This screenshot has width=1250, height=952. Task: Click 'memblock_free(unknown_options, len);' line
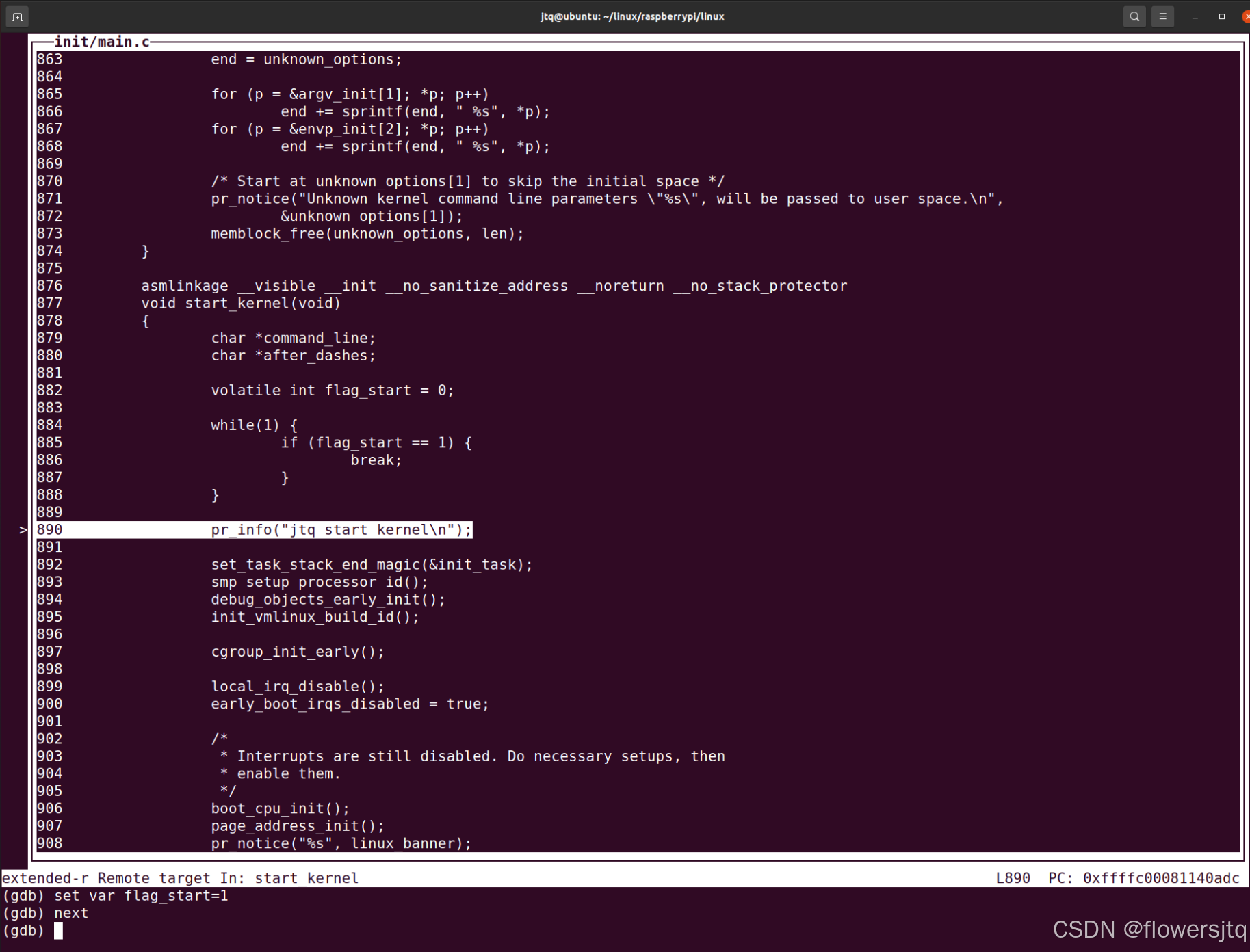(367, 234)
